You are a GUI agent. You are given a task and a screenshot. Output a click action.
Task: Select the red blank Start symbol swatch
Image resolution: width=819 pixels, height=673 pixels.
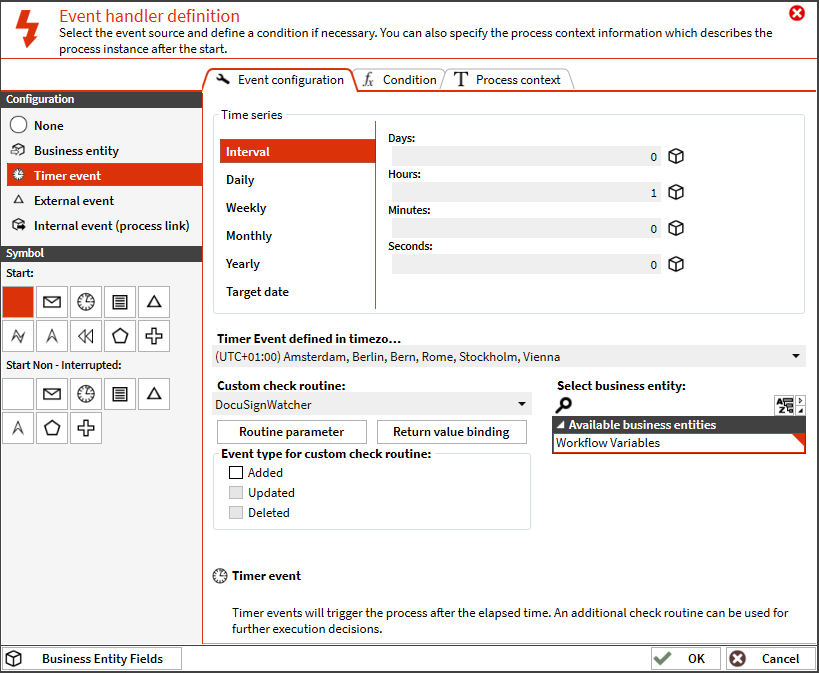coord(18,301)
